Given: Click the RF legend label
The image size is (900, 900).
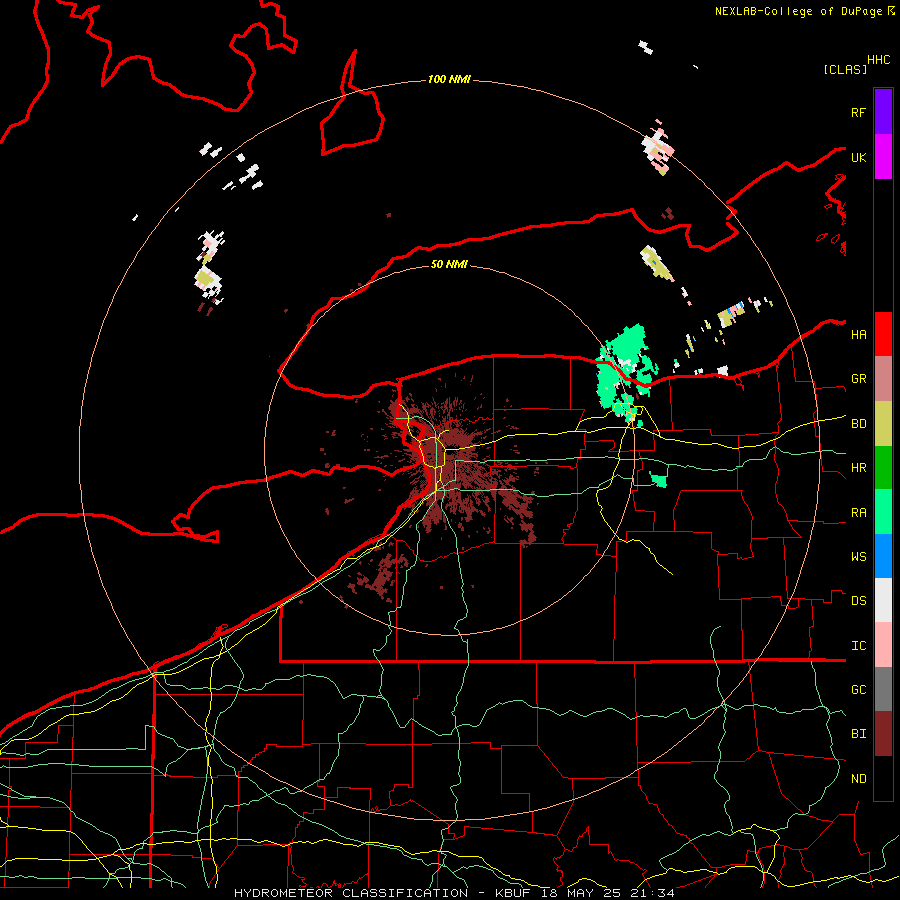Looking at the screenshot, I should 858,112.
